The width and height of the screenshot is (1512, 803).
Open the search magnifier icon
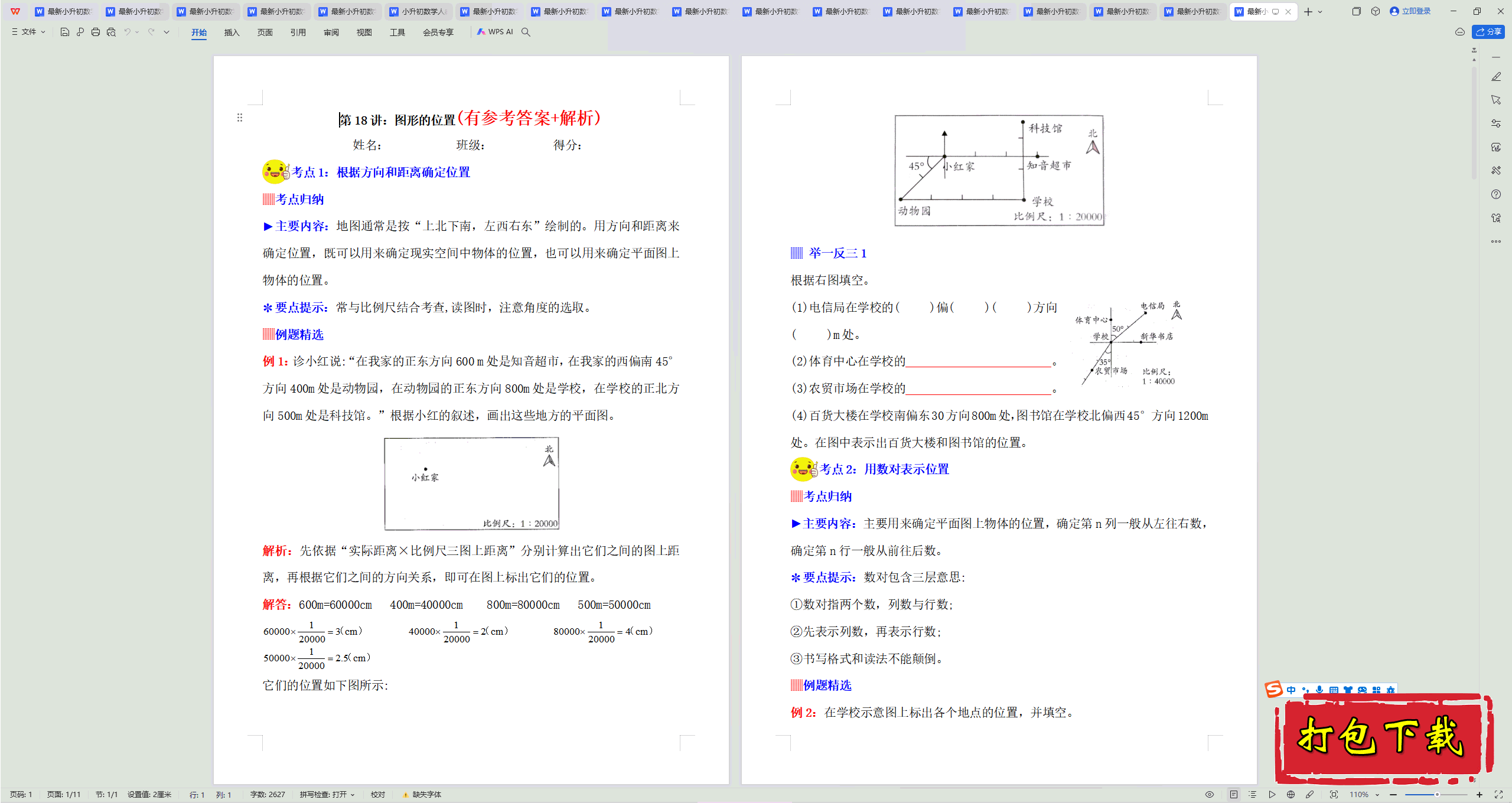point(526,32)
